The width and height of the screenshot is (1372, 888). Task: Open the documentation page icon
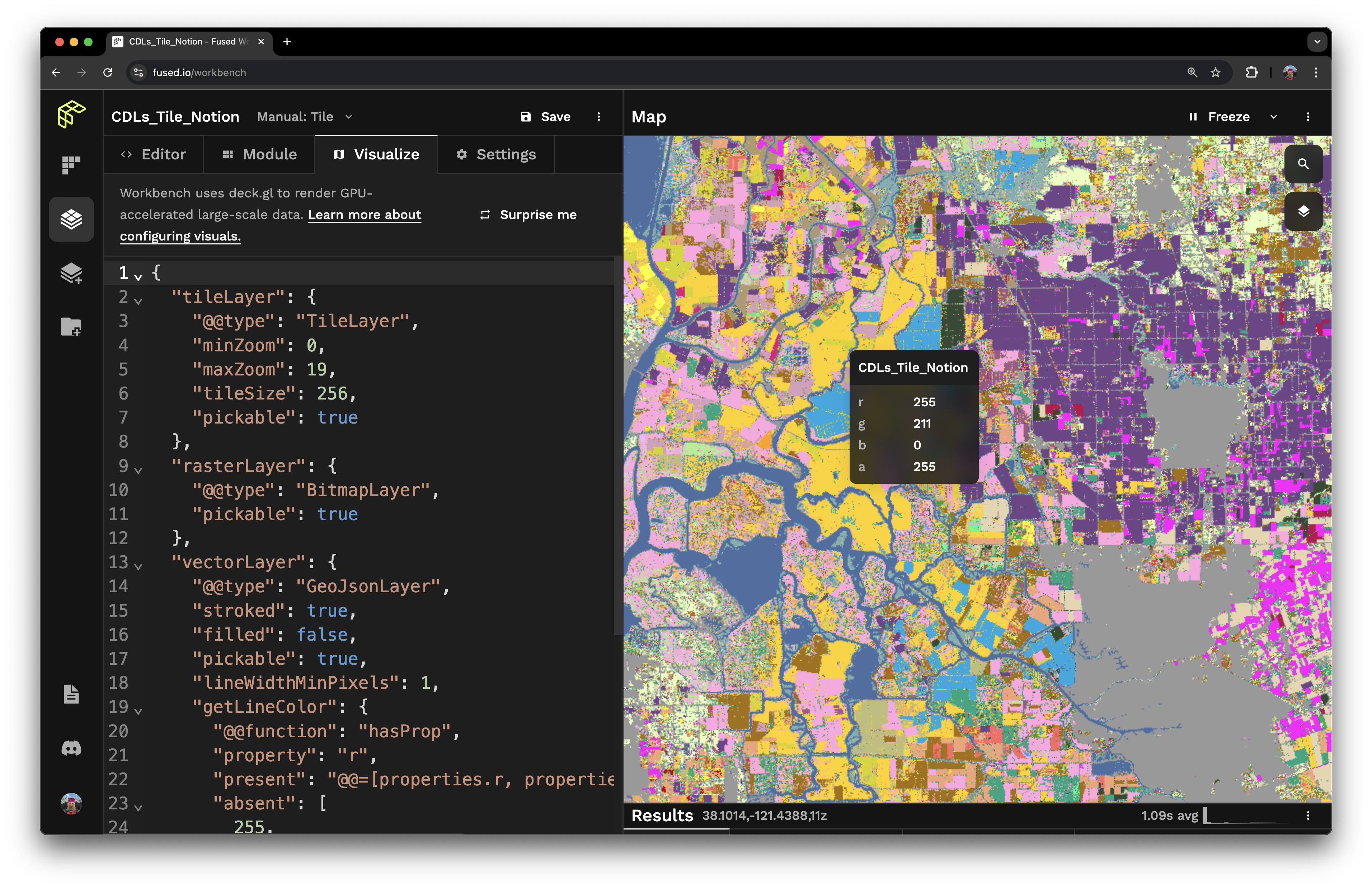point(71,694)
